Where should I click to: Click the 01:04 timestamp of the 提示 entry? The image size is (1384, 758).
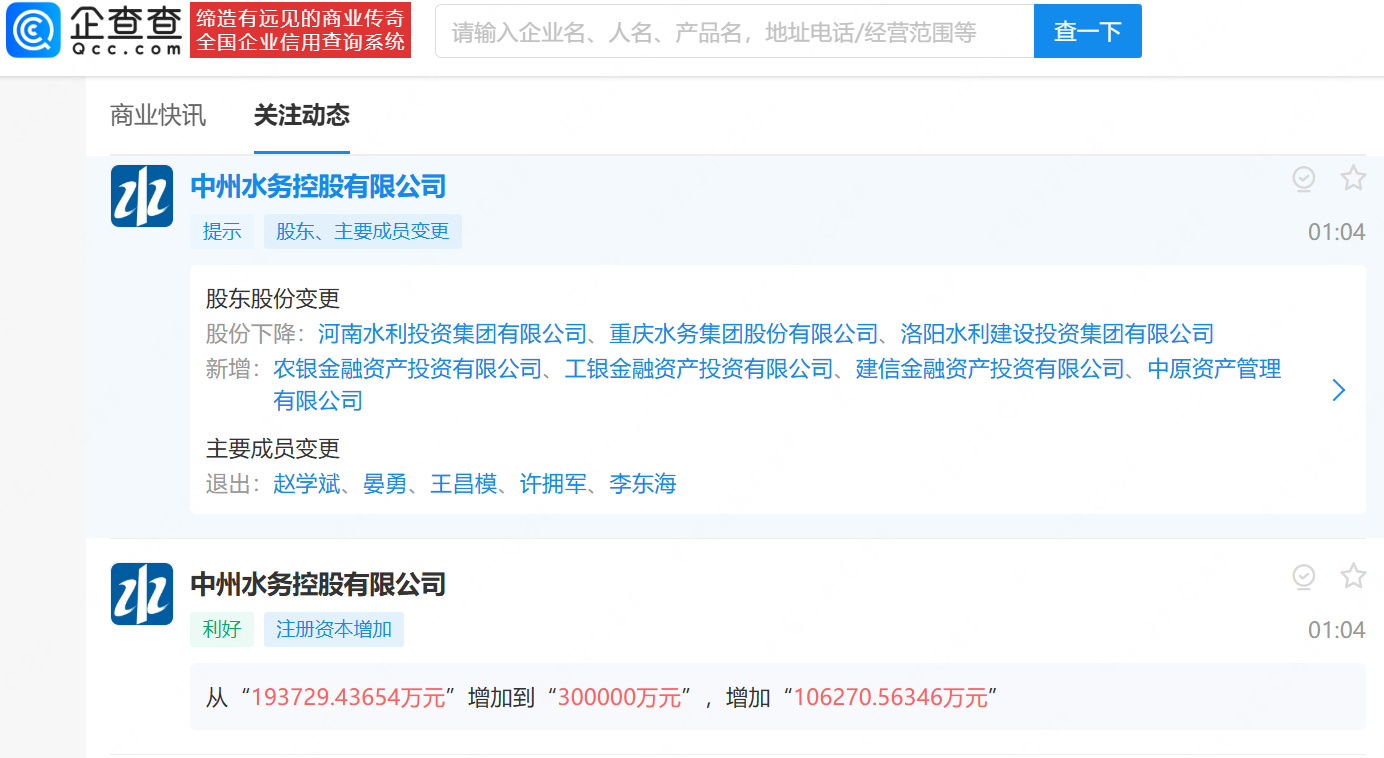[x=1337, y=232]
